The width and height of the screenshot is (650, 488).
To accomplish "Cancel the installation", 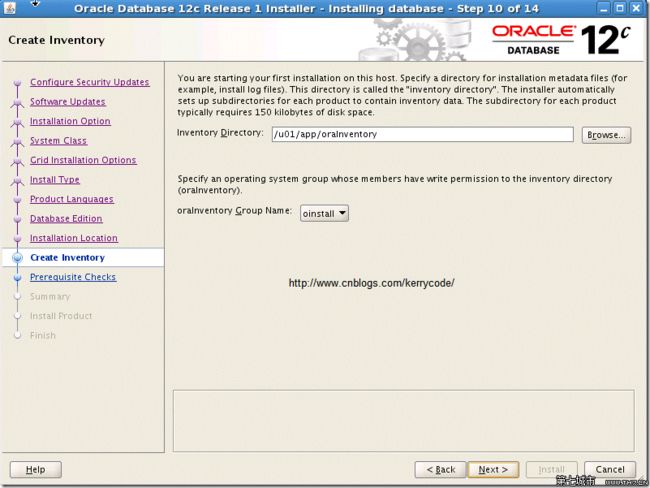I will (609, 469).
